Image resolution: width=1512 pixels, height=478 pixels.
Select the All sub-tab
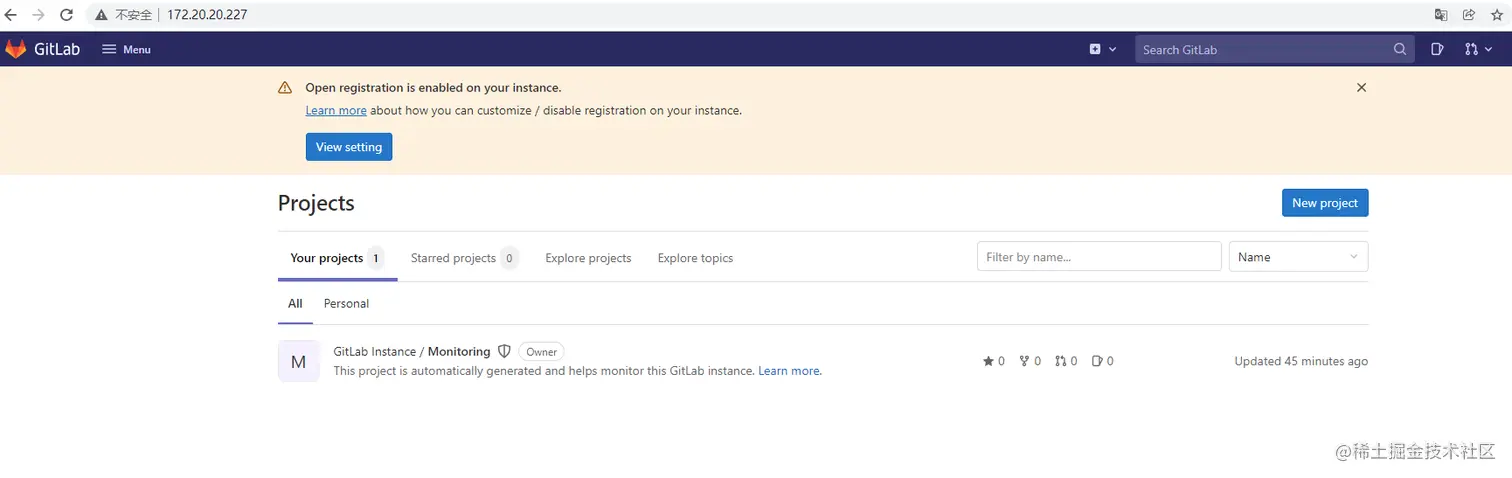tap(295, 303)
